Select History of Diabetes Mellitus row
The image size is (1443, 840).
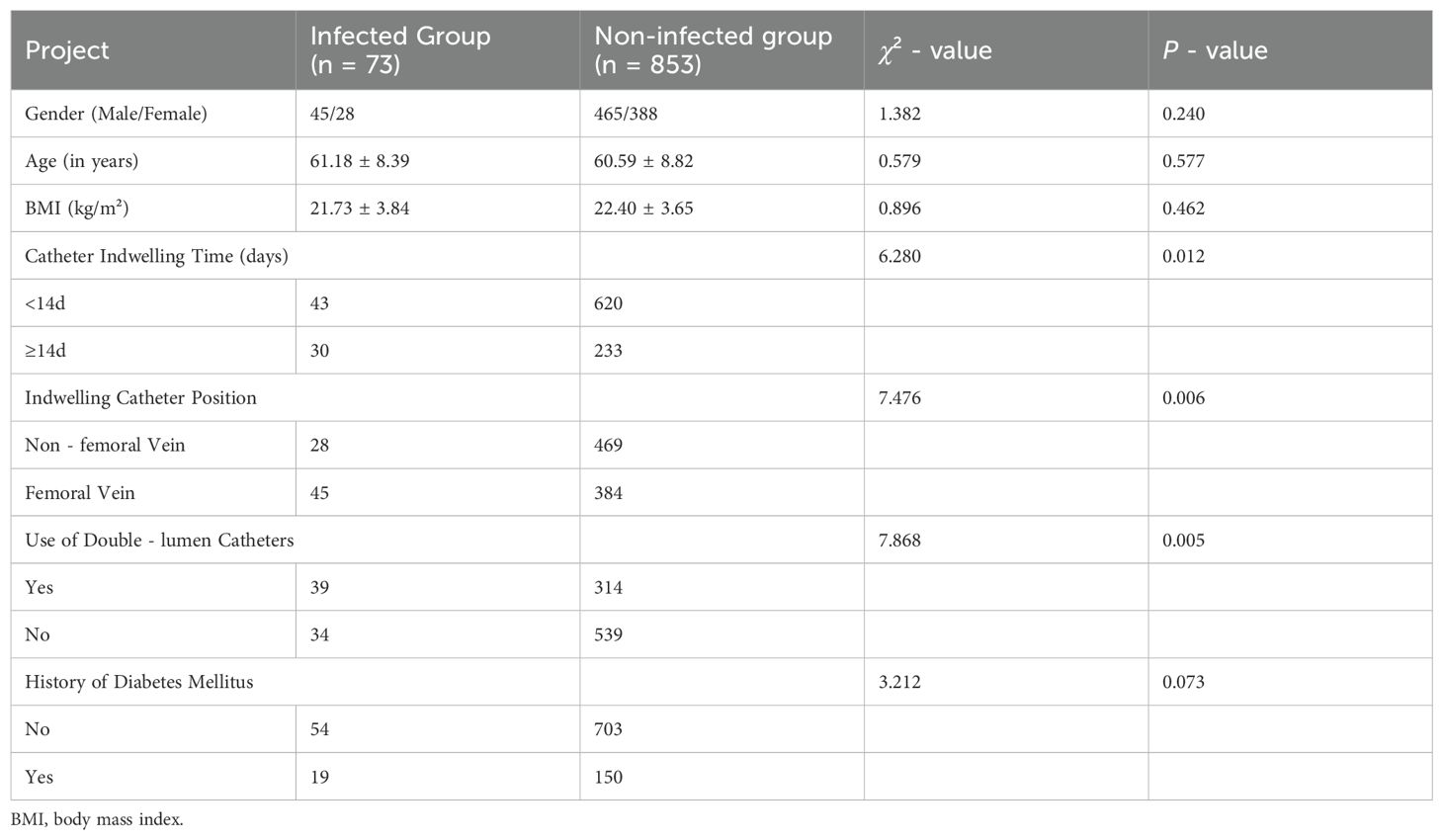(x=721, y=682)
